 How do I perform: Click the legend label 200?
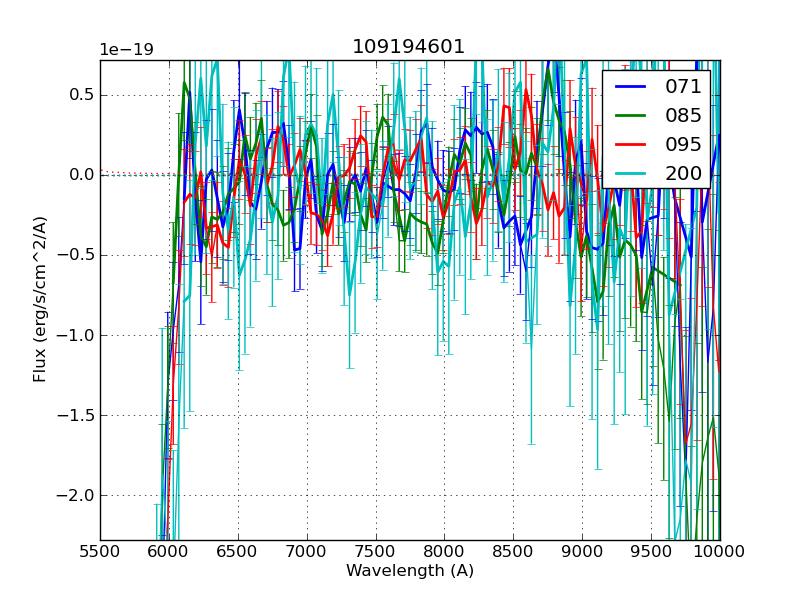683,173
